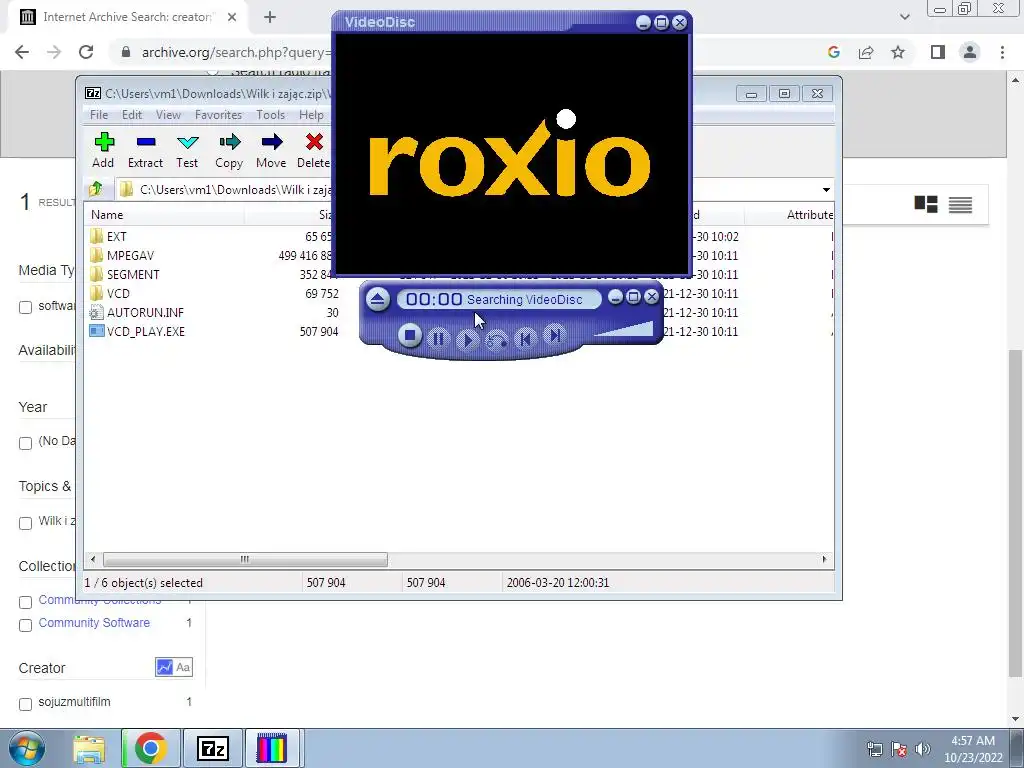This screenshot has width=1024, height=768.
Task: Open File Explorer from the taskbar
Action: (x=89, y=748)
